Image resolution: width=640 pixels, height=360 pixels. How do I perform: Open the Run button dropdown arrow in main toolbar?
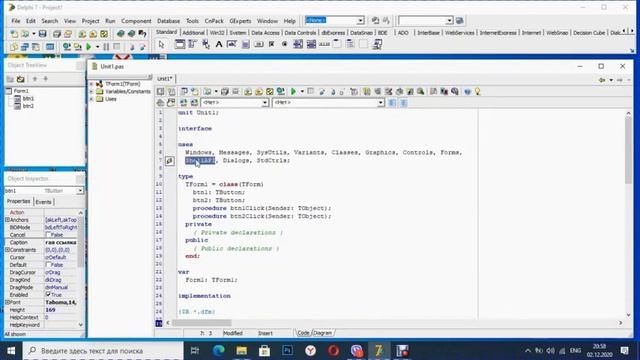click(97, 47)
